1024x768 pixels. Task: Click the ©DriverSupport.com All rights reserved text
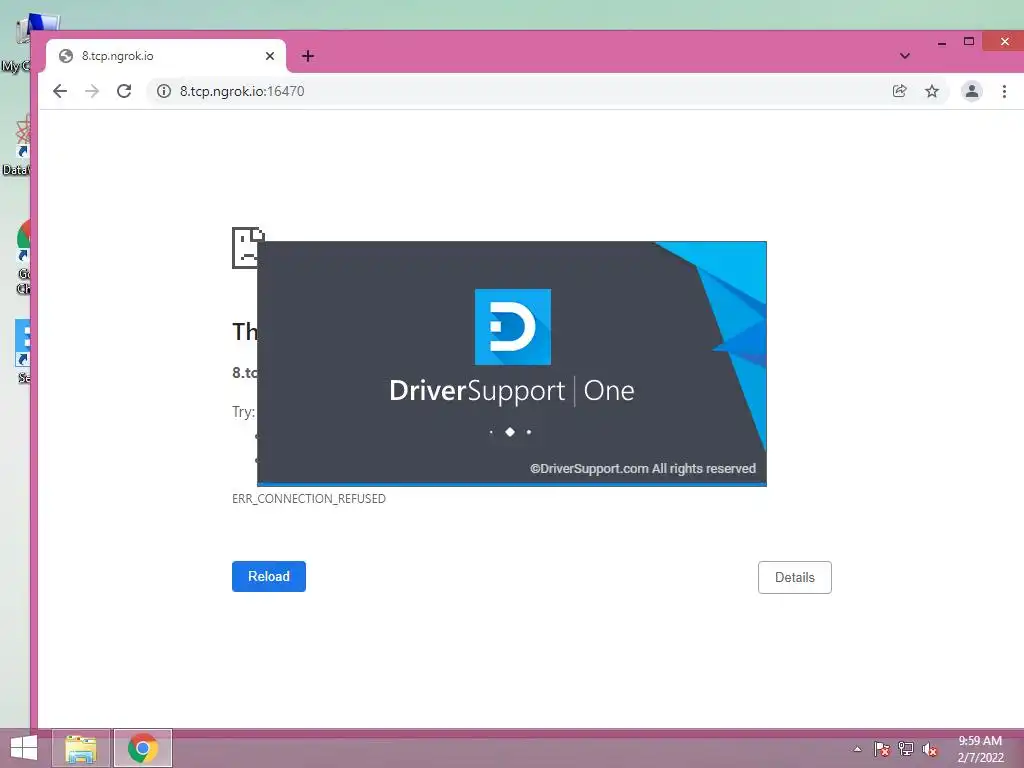[x=643, y=468]
